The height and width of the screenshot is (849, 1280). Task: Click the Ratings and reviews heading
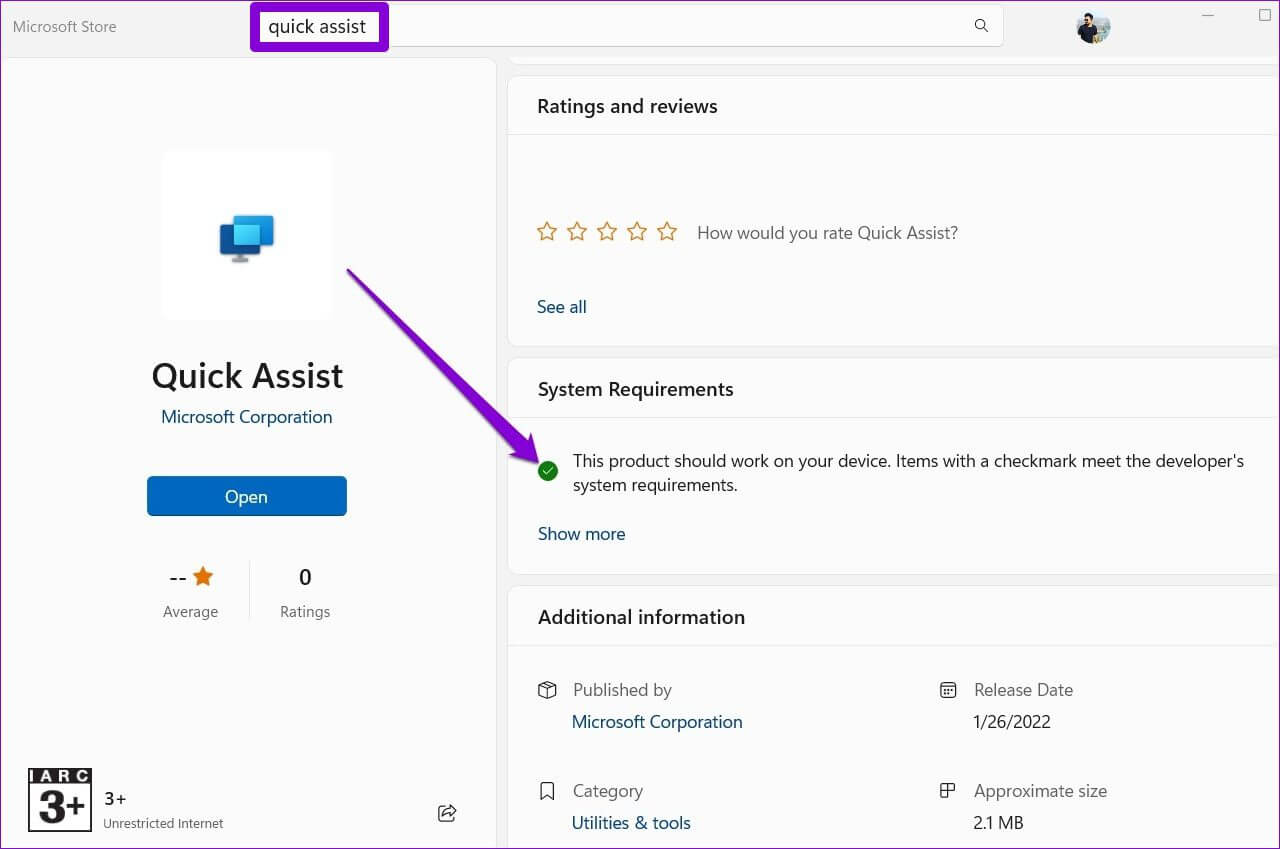coord(627,106)
